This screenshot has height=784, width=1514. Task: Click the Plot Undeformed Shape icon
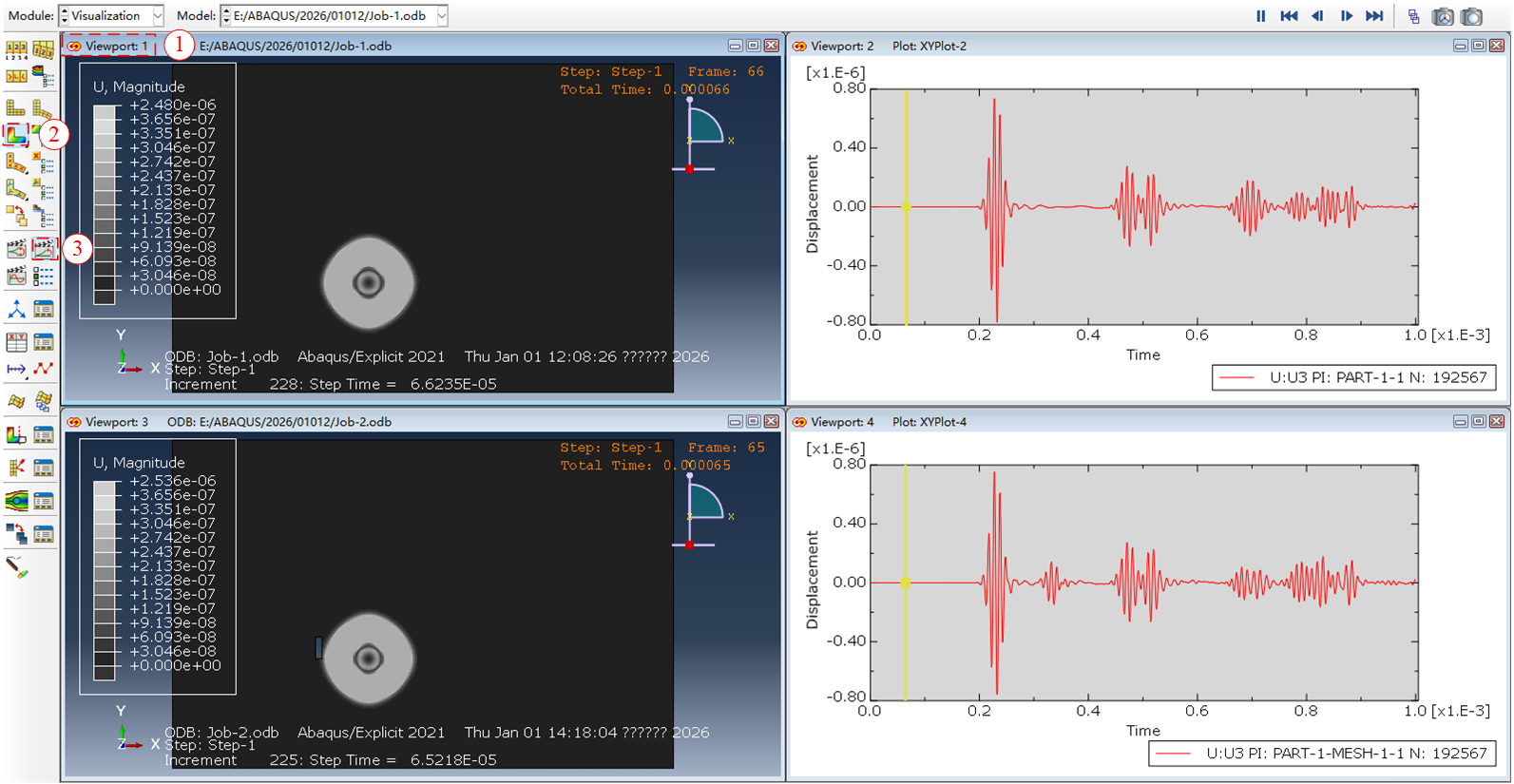[x=16, y=107]
